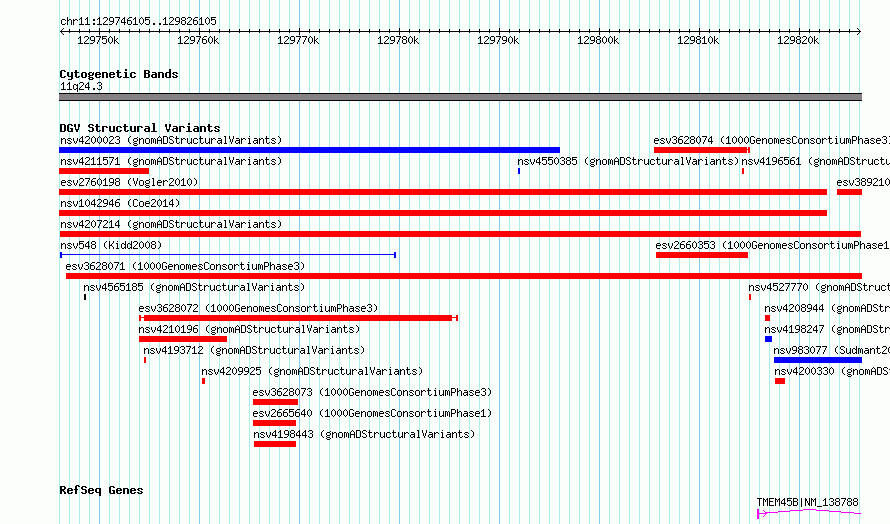
Task: Click the magenta TMEM45B gene glyph
Action: tap(809, 513)
